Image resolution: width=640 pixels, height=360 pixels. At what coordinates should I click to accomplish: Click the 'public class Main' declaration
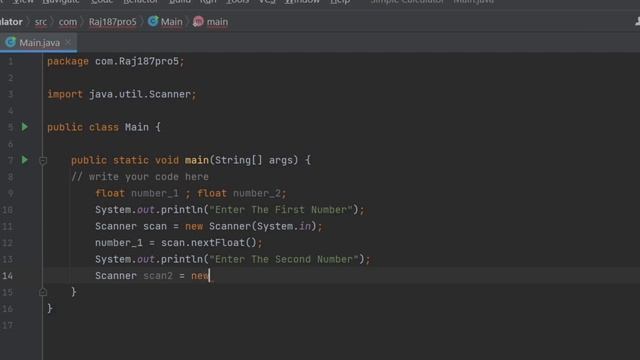[98, 127]
